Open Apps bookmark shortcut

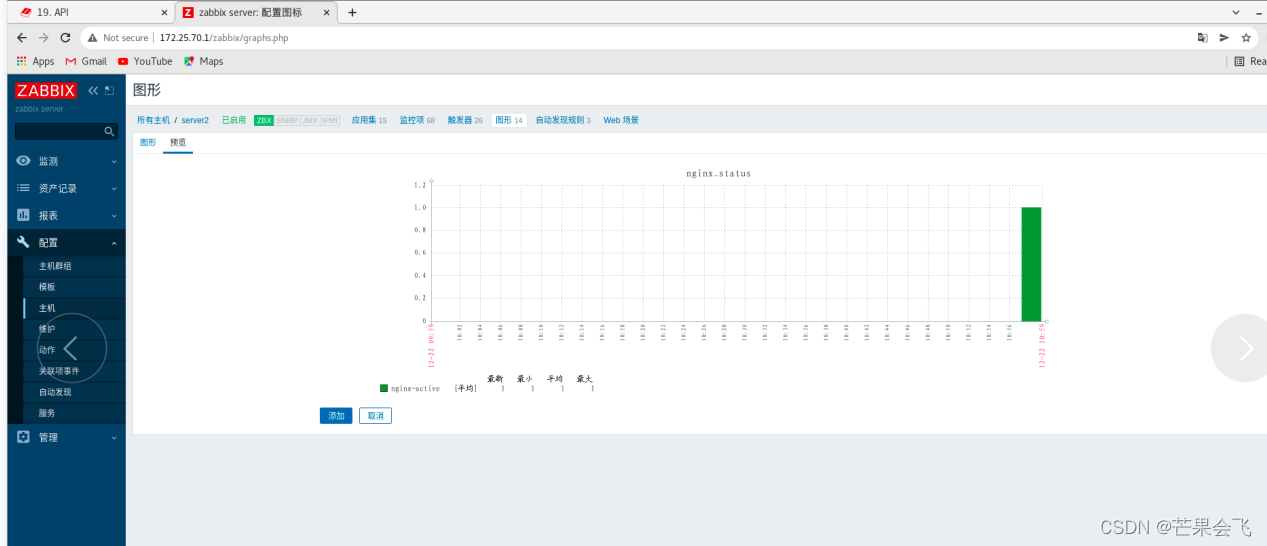(35, 61)
